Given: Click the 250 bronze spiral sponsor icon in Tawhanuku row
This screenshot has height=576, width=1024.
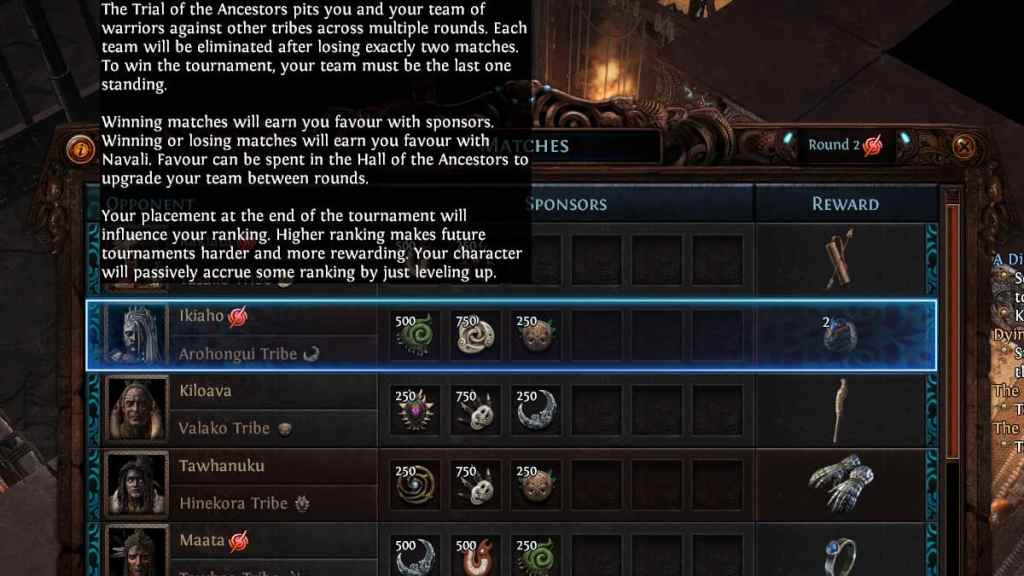Looking at the screenshot, I should [415, 485].
